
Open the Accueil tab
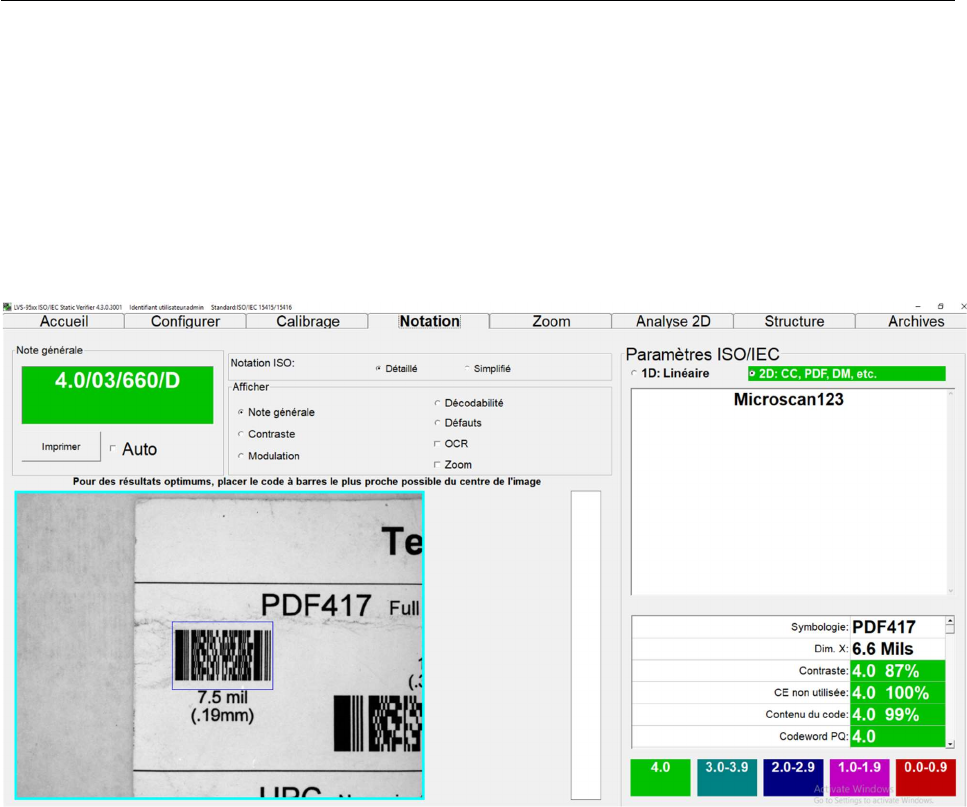(x=64, y=321)
